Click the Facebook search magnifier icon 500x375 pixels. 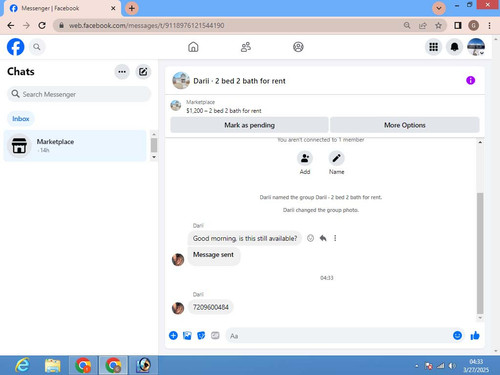pyautogui.click(x=37, y=47)
